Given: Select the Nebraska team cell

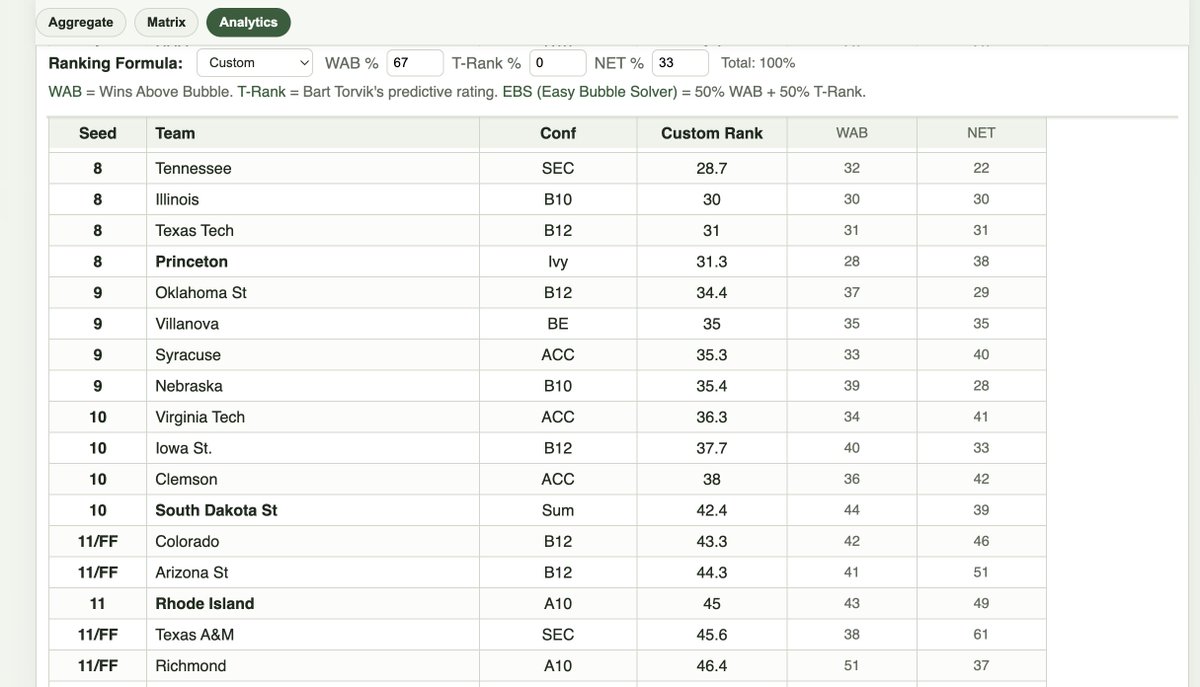Looking at the screenshot, I should coord(313,385).
